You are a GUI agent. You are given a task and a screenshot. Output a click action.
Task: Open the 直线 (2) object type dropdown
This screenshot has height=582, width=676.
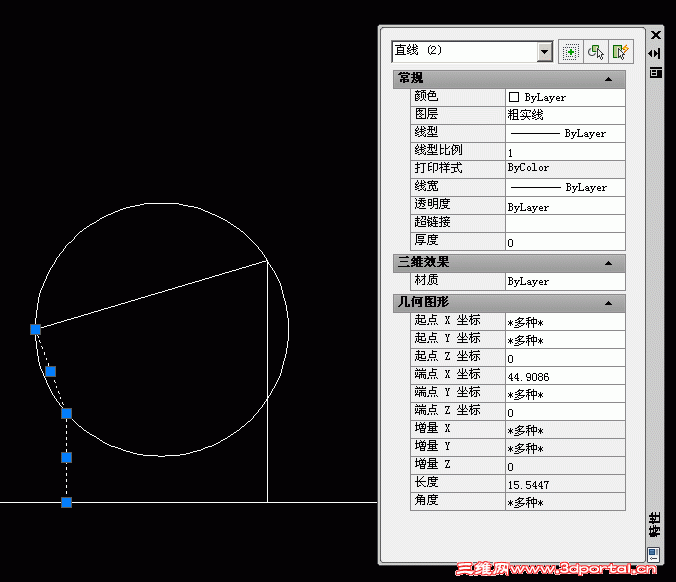point(545,52)
